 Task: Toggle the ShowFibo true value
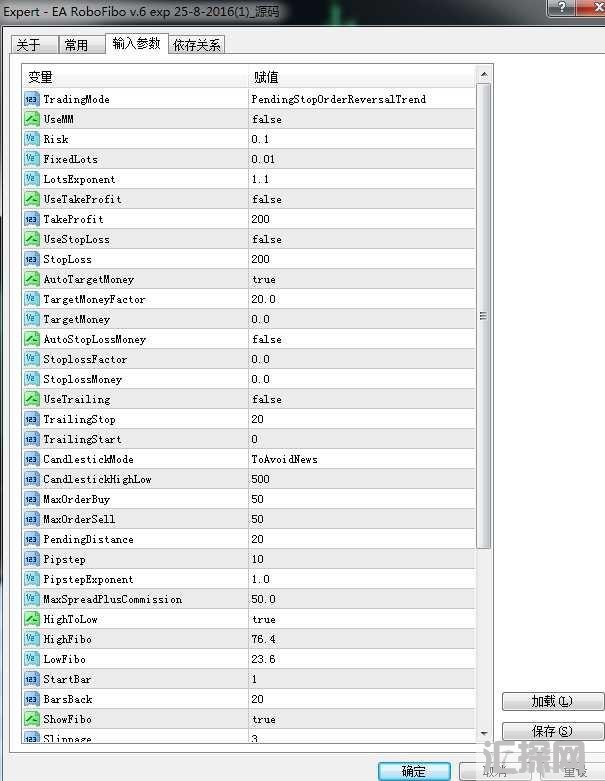(x=264, y=719)
